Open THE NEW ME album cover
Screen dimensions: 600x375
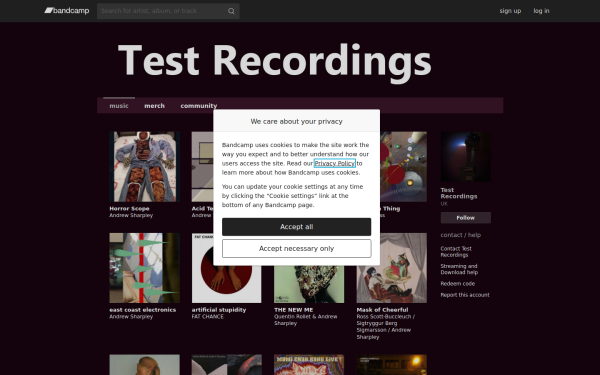coord(309,285)
